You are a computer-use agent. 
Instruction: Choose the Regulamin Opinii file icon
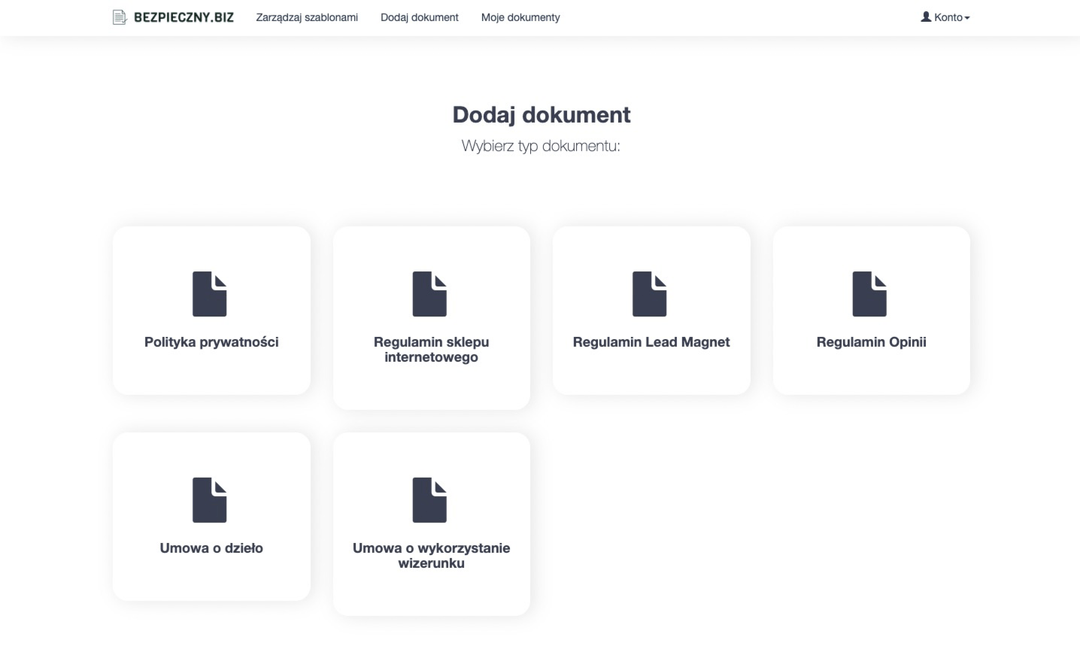click(870, 294)
